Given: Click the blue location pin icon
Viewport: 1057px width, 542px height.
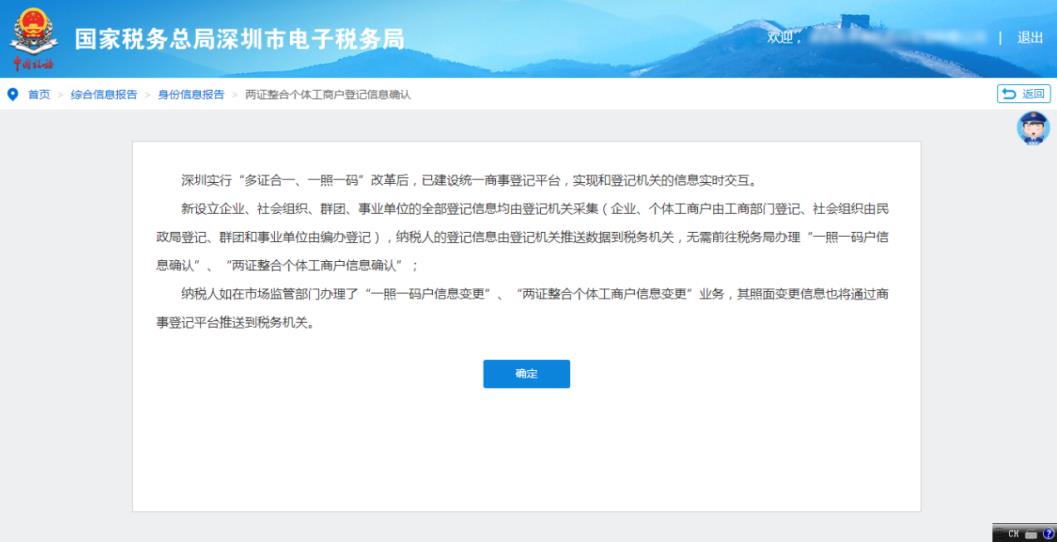Looking at the screenshot, I should pos(13,94).
